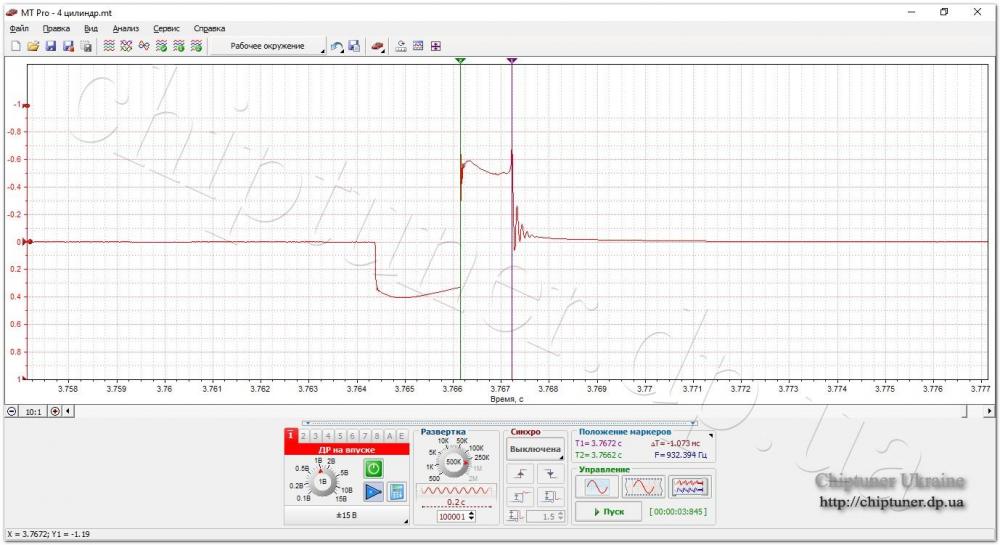Create a new file via toolbar icon
The height and width of the screenshot is (545, 1000).
(16, 46)
